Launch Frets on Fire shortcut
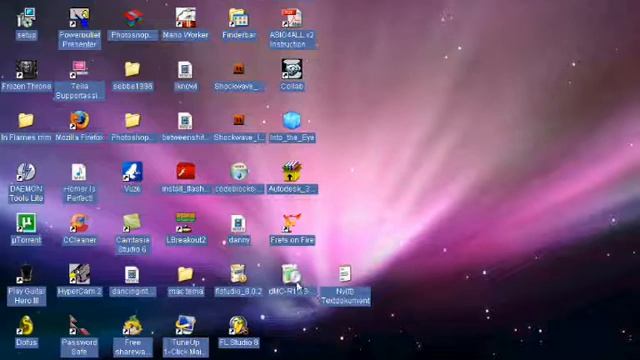This screenshot has width=640, height=360. tap(292, 223)
